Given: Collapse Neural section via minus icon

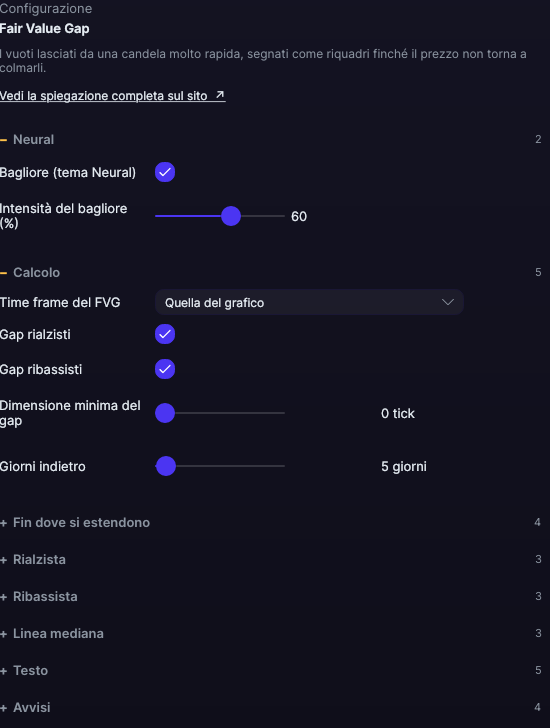Looking at the screenshot, I should [x=4, y=140].
